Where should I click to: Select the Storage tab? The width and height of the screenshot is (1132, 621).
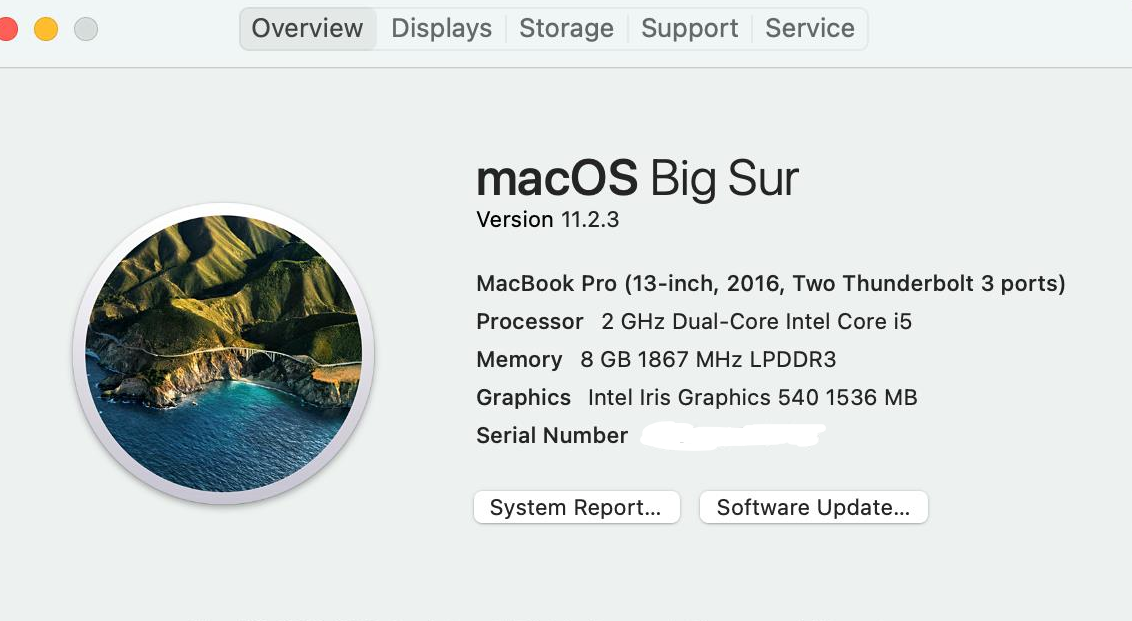coord(566,28)
